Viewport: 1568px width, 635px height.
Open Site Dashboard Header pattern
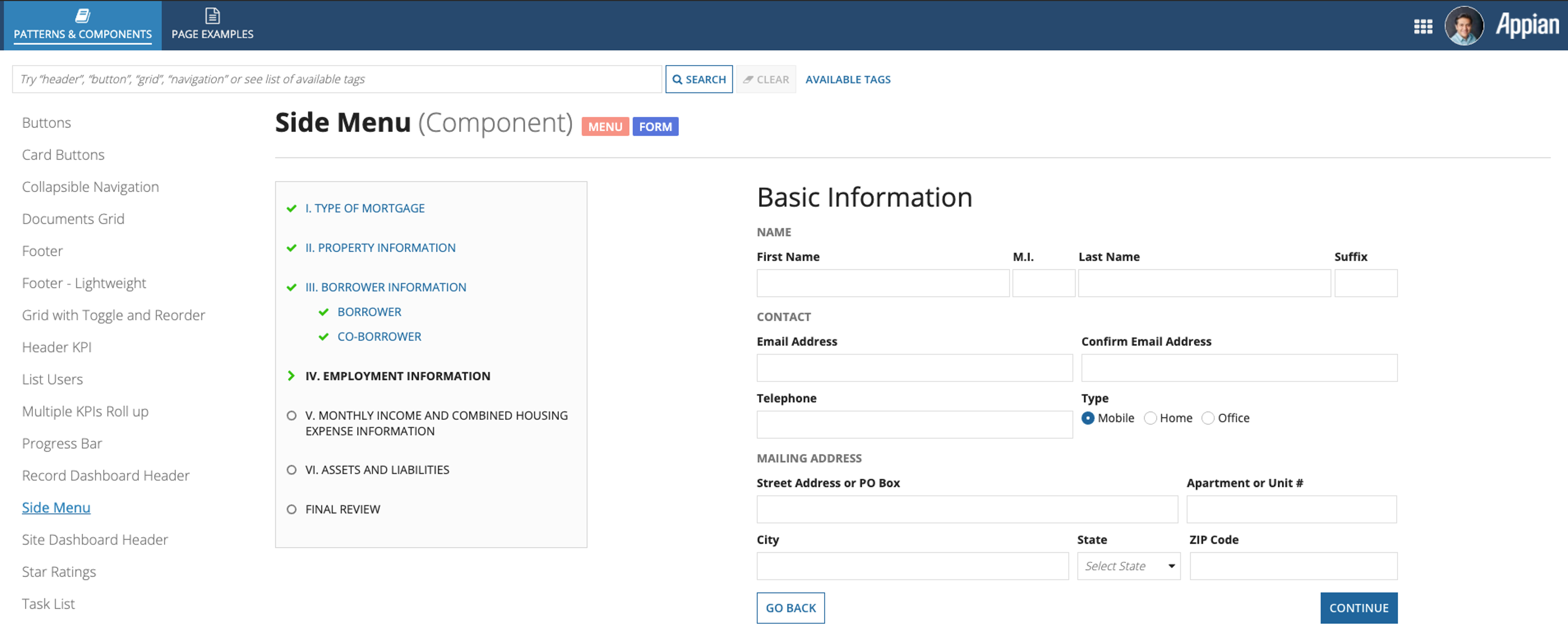(x=95, y=540)
